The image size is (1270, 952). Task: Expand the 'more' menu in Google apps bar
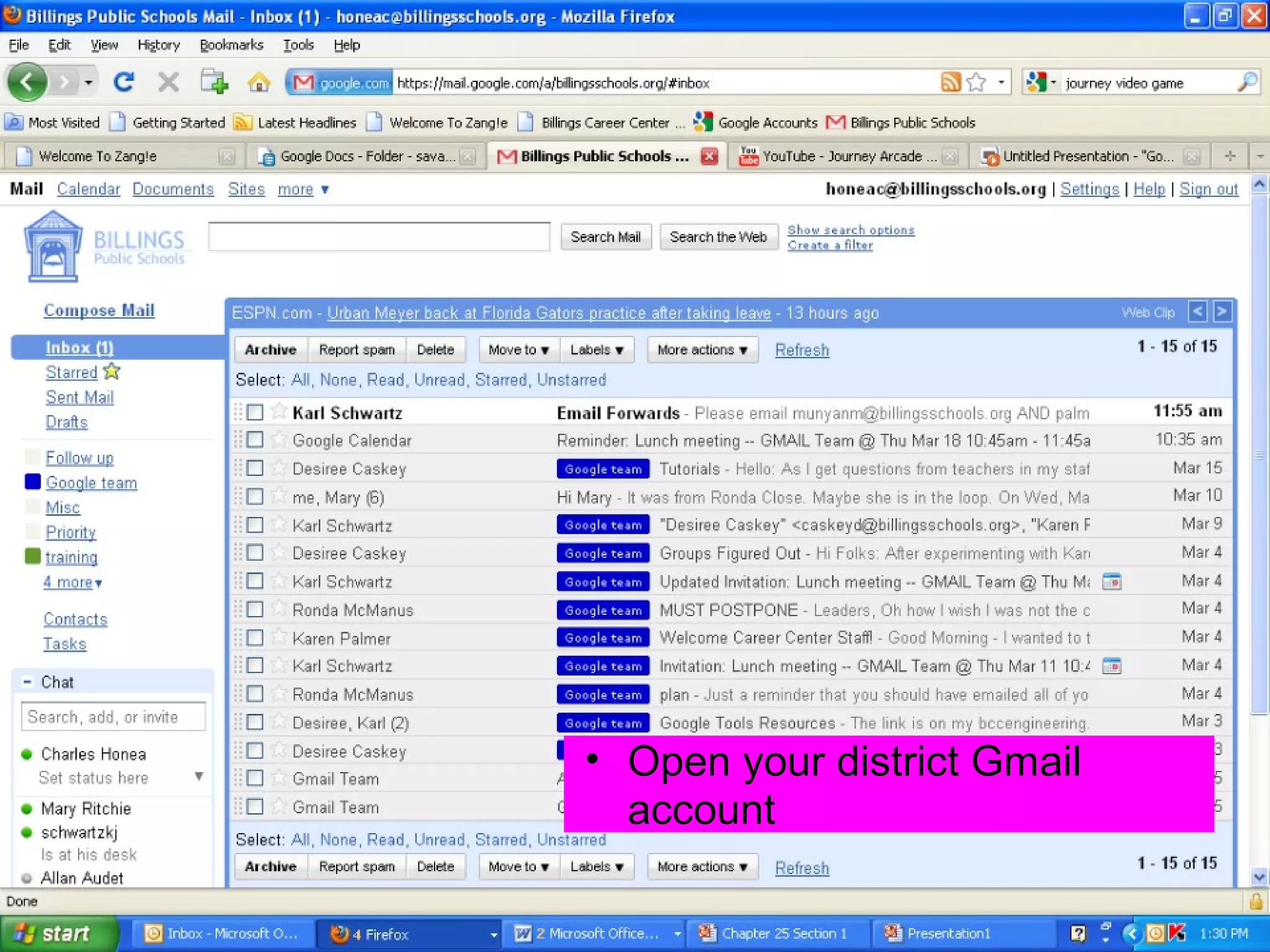[303, 189]
